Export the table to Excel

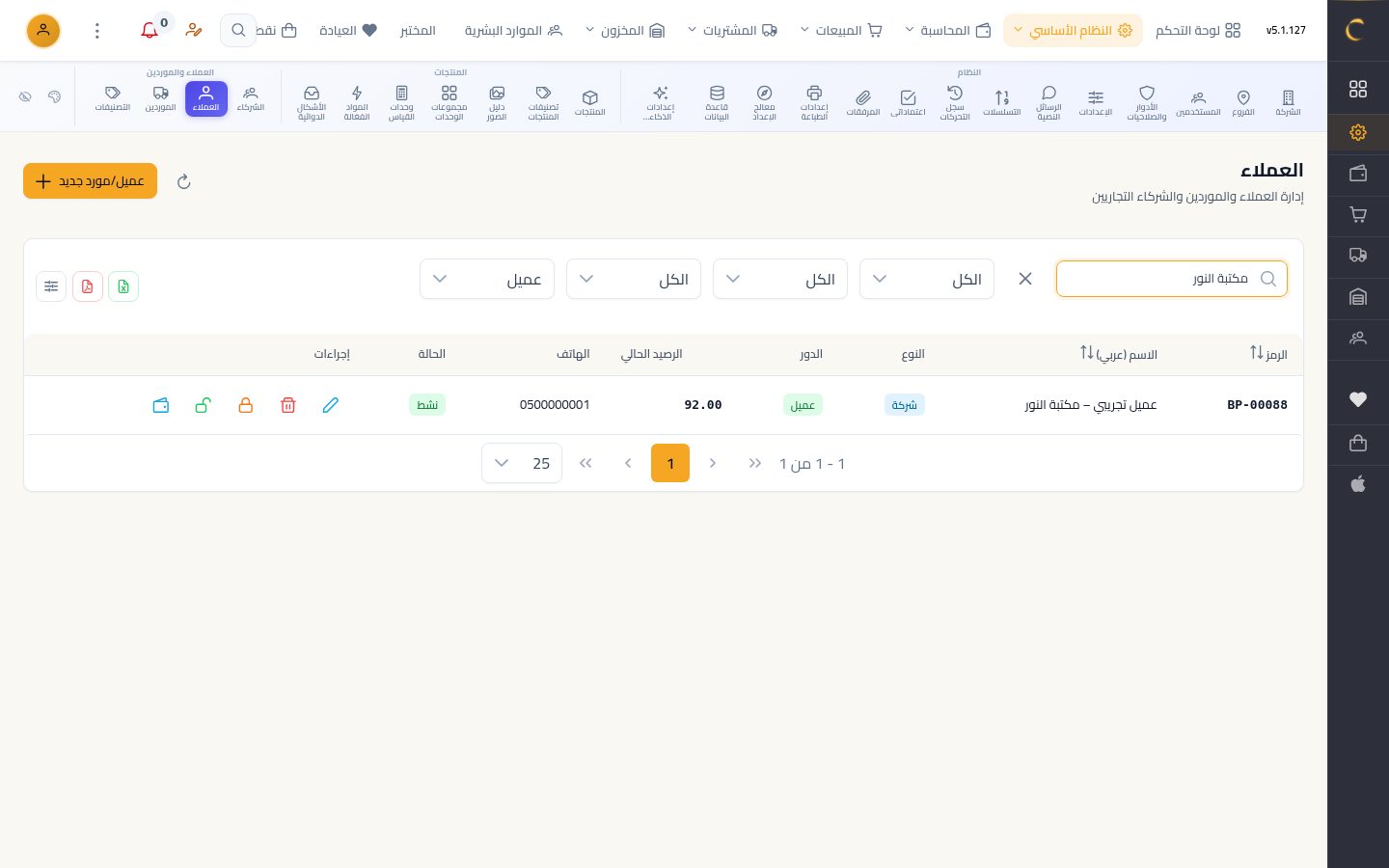[123, 286]
